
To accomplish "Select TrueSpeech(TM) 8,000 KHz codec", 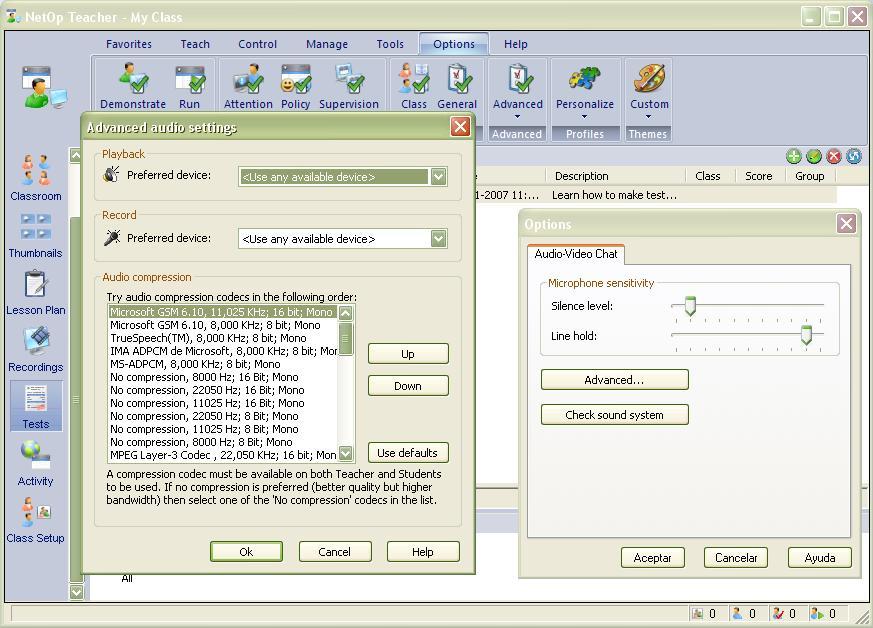I will point(223,338).
